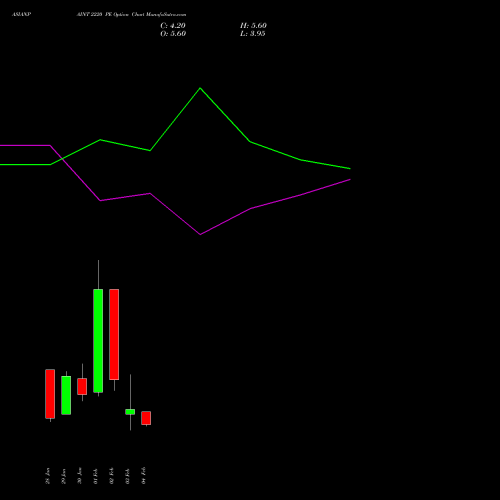
Task: Select the tall green candlestick for 01 Feb
Action: (x=98, y=341)
